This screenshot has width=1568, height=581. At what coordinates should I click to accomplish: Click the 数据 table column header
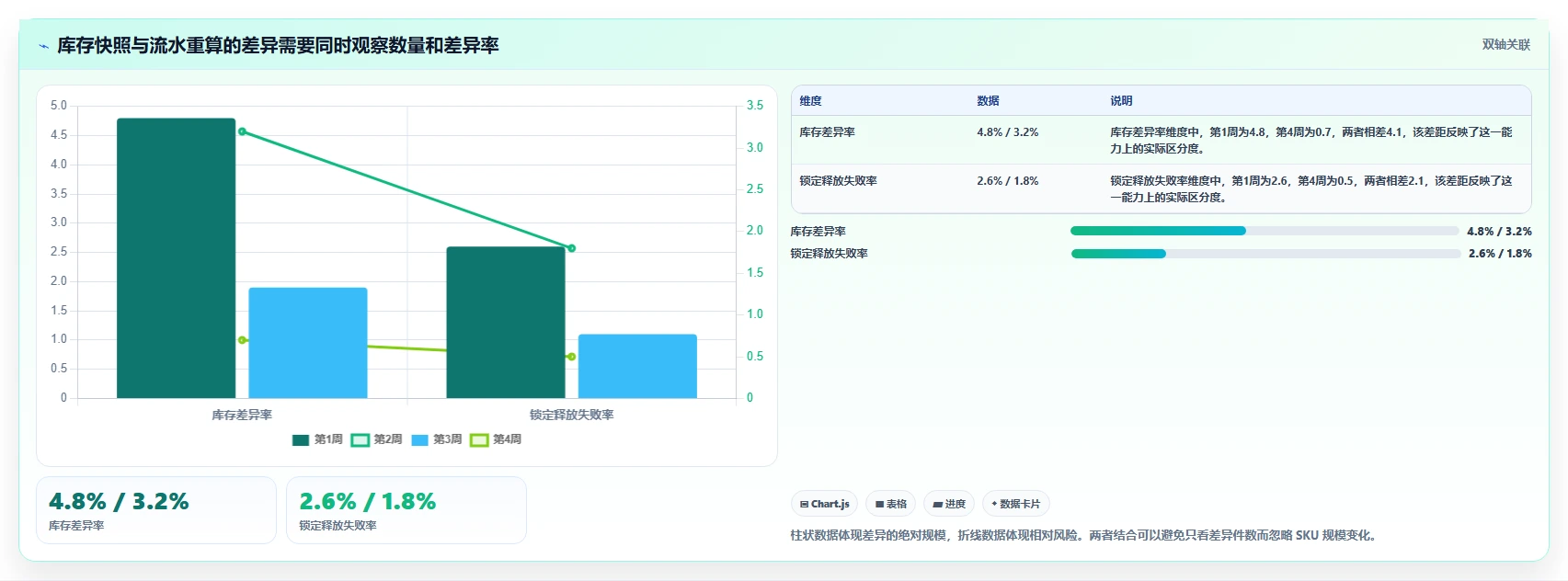[988, 101]
